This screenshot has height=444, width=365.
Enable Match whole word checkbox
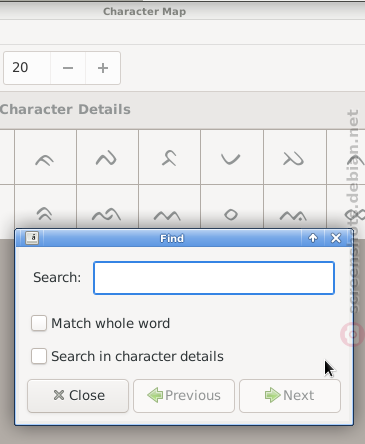pyautogui.click(x=39, y=323)
